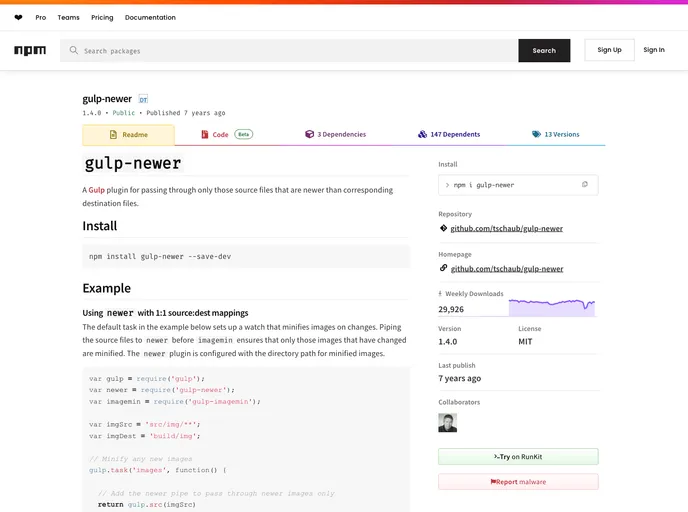
Task: Click the npm i gulp-newer install box
Action: point(518,185)
